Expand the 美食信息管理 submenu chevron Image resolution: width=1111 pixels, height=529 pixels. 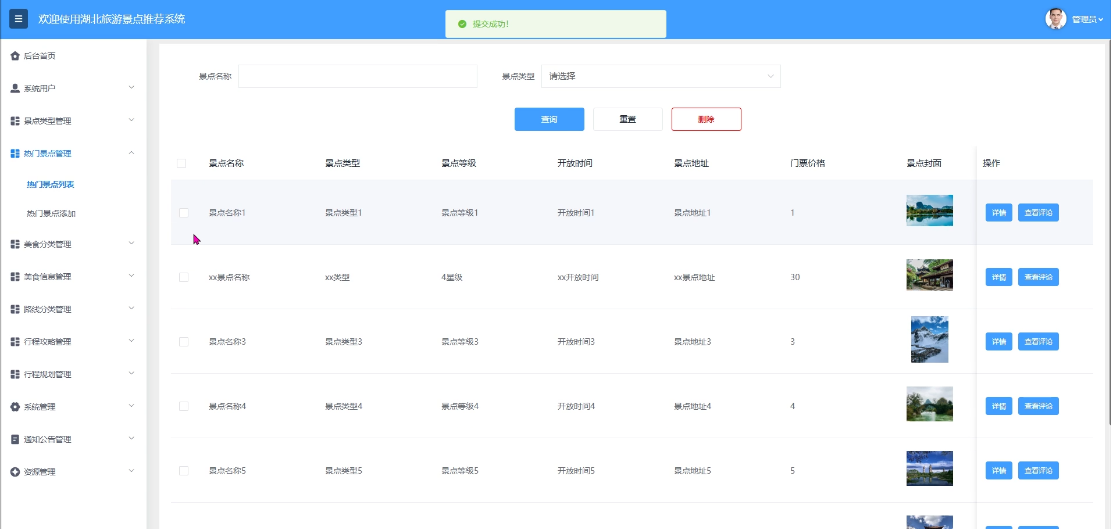click(x=131, y=276)
